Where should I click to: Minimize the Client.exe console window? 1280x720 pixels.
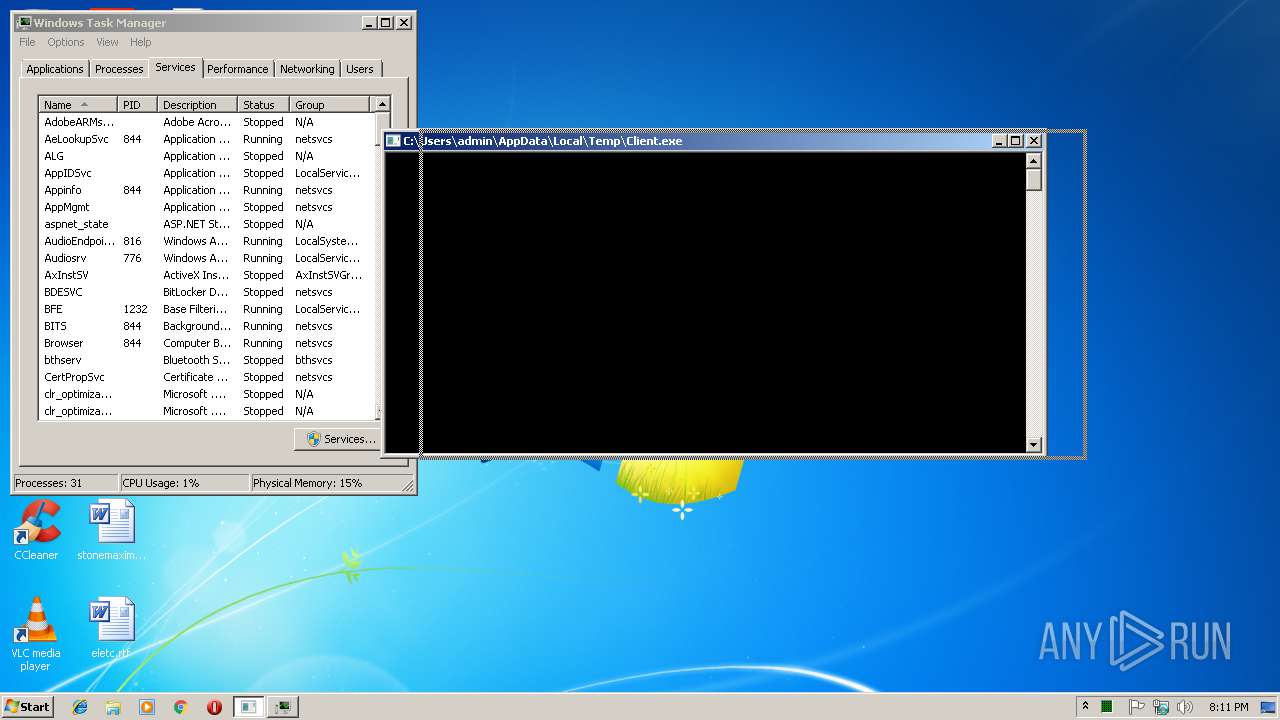pos(999,141)
